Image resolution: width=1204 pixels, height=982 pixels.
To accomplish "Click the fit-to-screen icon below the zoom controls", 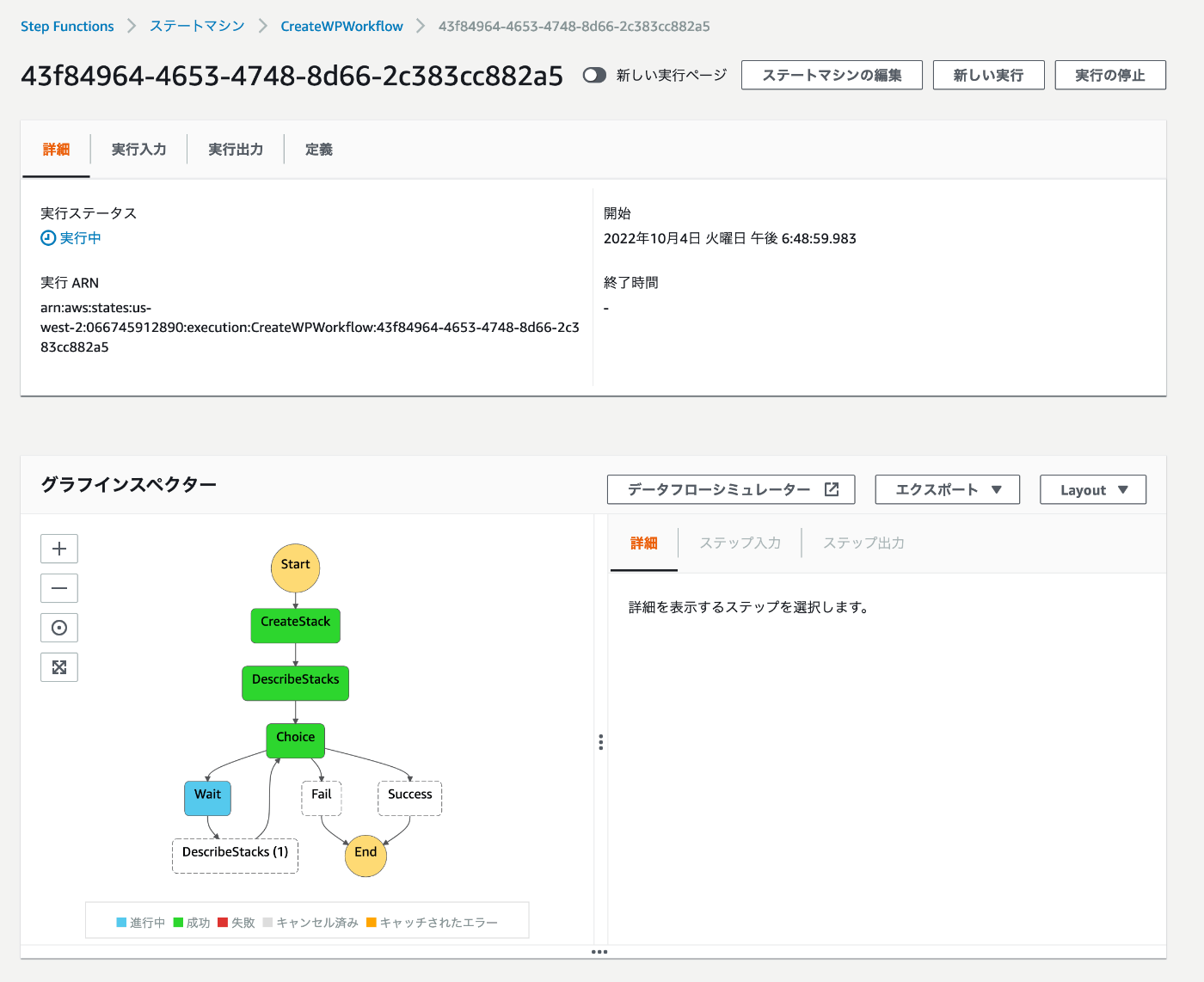I will (58, 666).
